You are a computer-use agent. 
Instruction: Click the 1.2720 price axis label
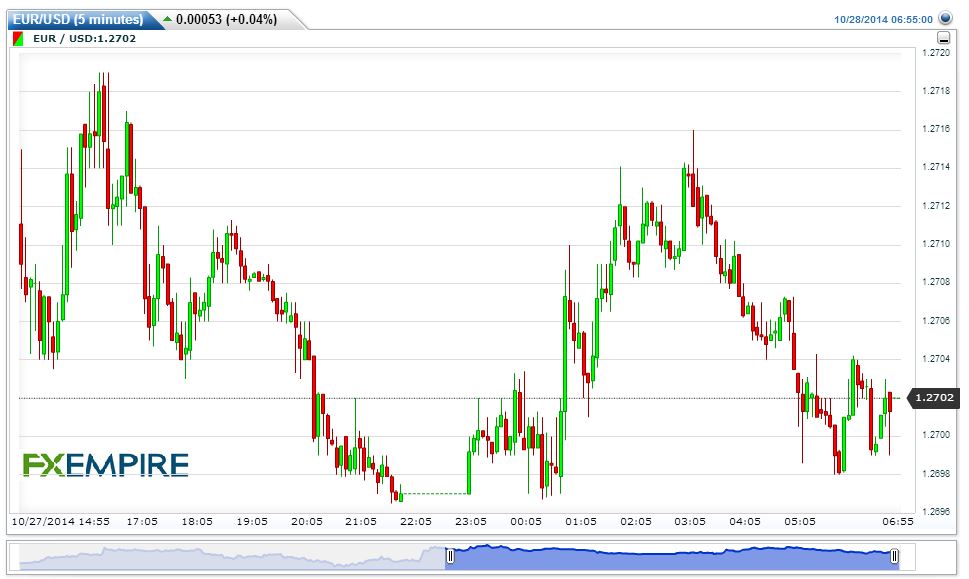coord(936,53)
